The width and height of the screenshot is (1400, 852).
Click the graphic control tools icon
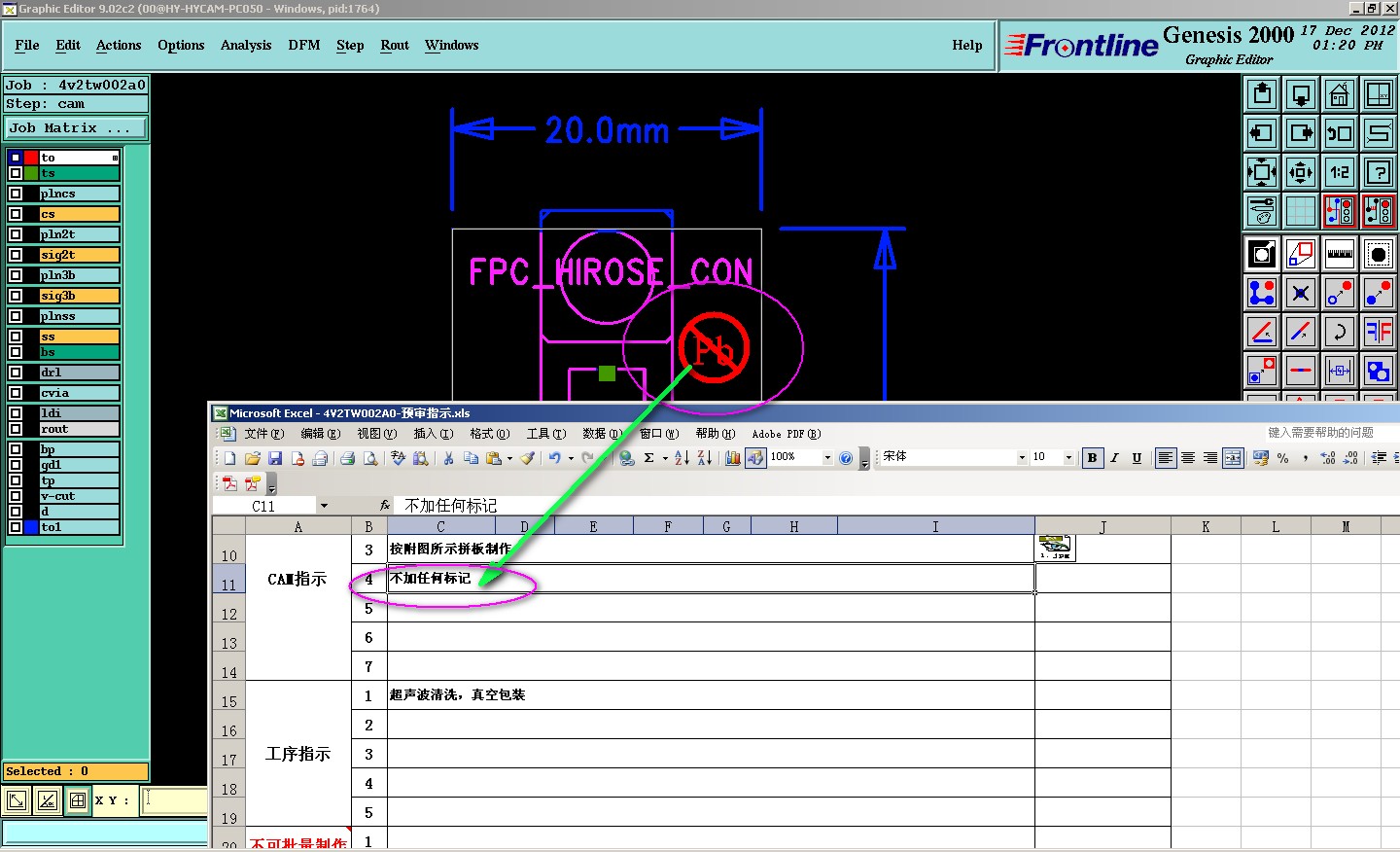1262,211
